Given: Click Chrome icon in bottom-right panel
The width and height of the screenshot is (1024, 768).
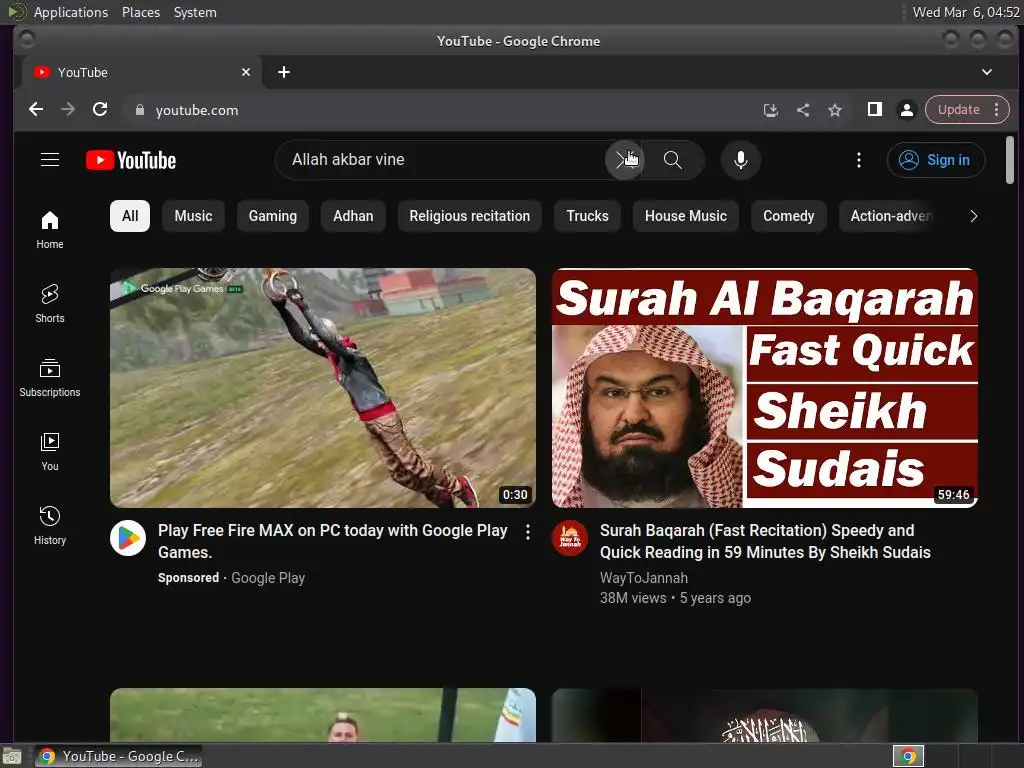Looking at the screenshot, I should pyautogui.click(x=908, y=757).
